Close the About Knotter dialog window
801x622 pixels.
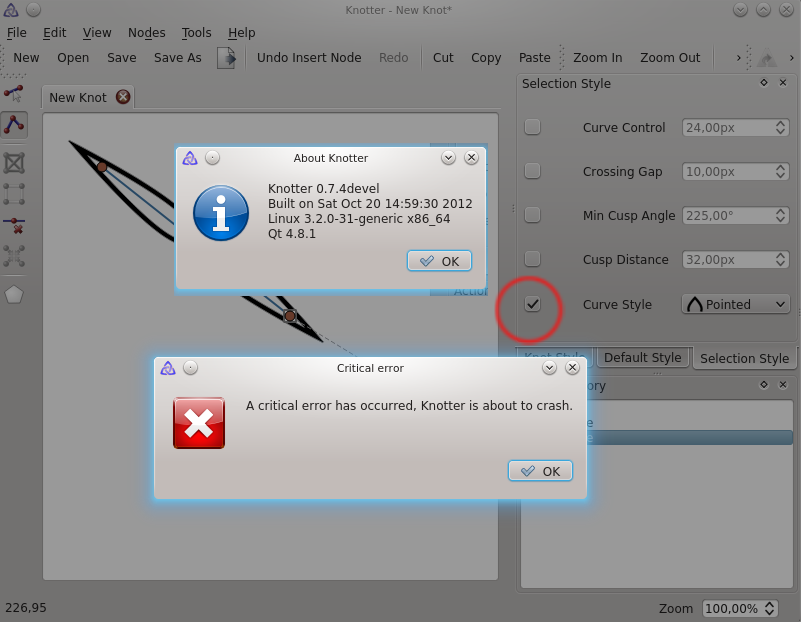(x=471, y=157)
